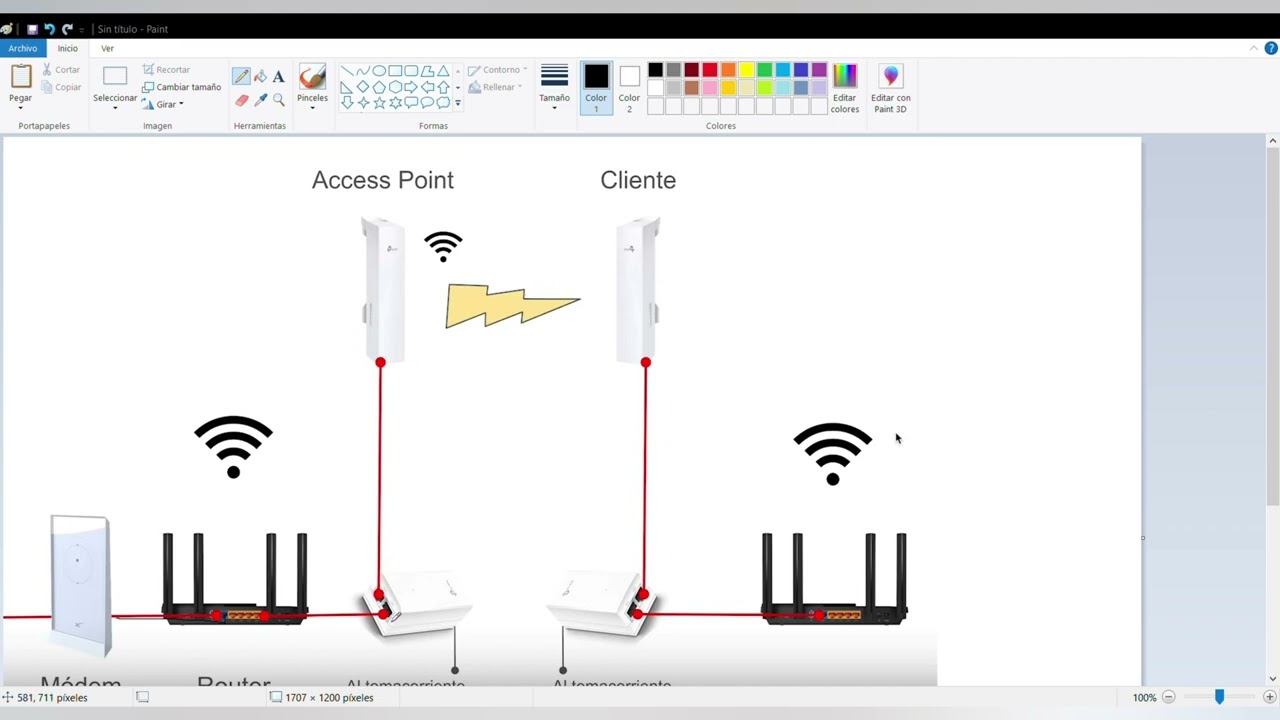Choose the Cloud callout shape
Screen dimensions: 1280x720
pos(443,102)
